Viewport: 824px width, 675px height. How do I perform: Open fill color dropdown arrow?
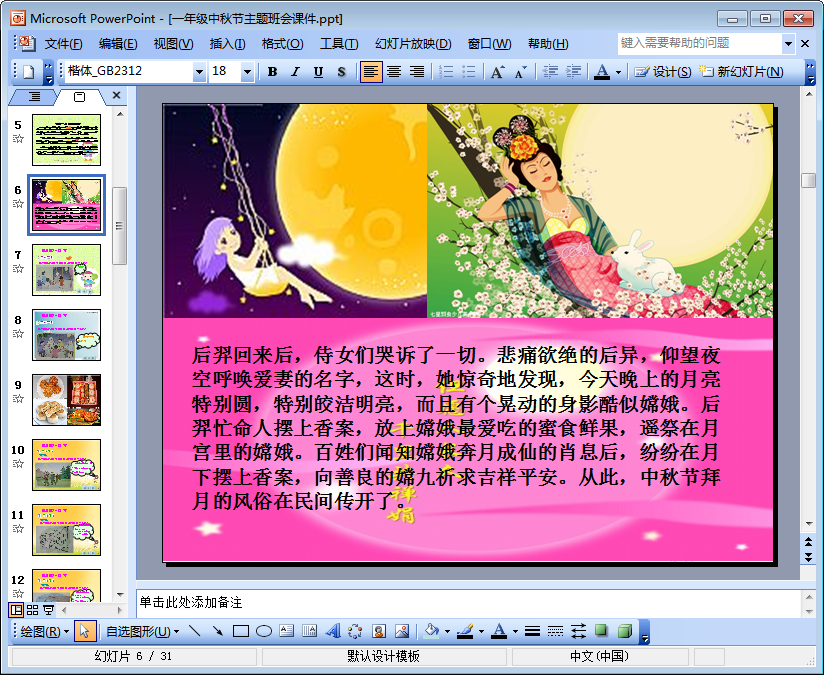(x=447, y=631)
